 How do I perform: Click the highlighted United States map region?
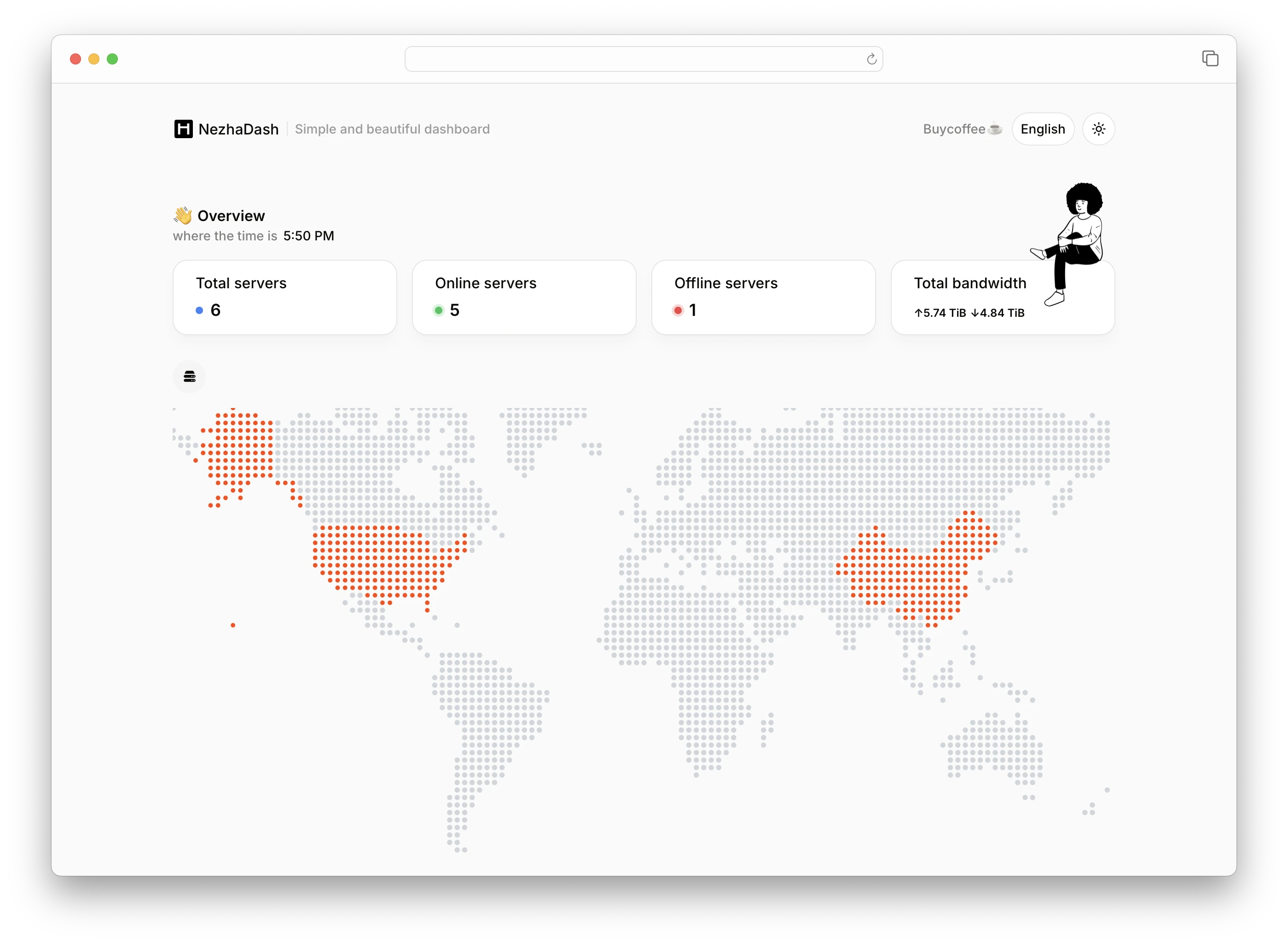389,566
